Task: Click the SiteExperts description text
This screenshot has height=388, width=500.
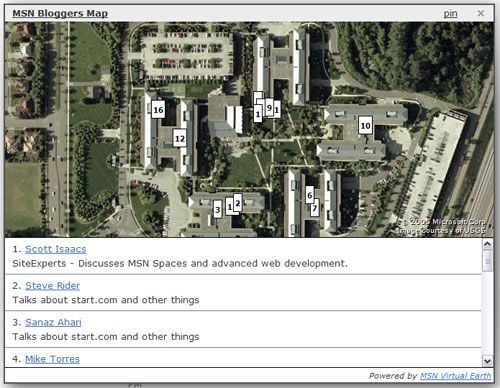Action: (x=180, y=263)
